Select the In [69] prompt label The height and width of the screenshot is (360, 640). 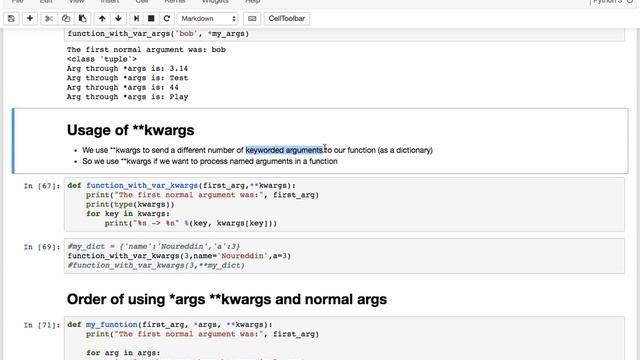42,247
